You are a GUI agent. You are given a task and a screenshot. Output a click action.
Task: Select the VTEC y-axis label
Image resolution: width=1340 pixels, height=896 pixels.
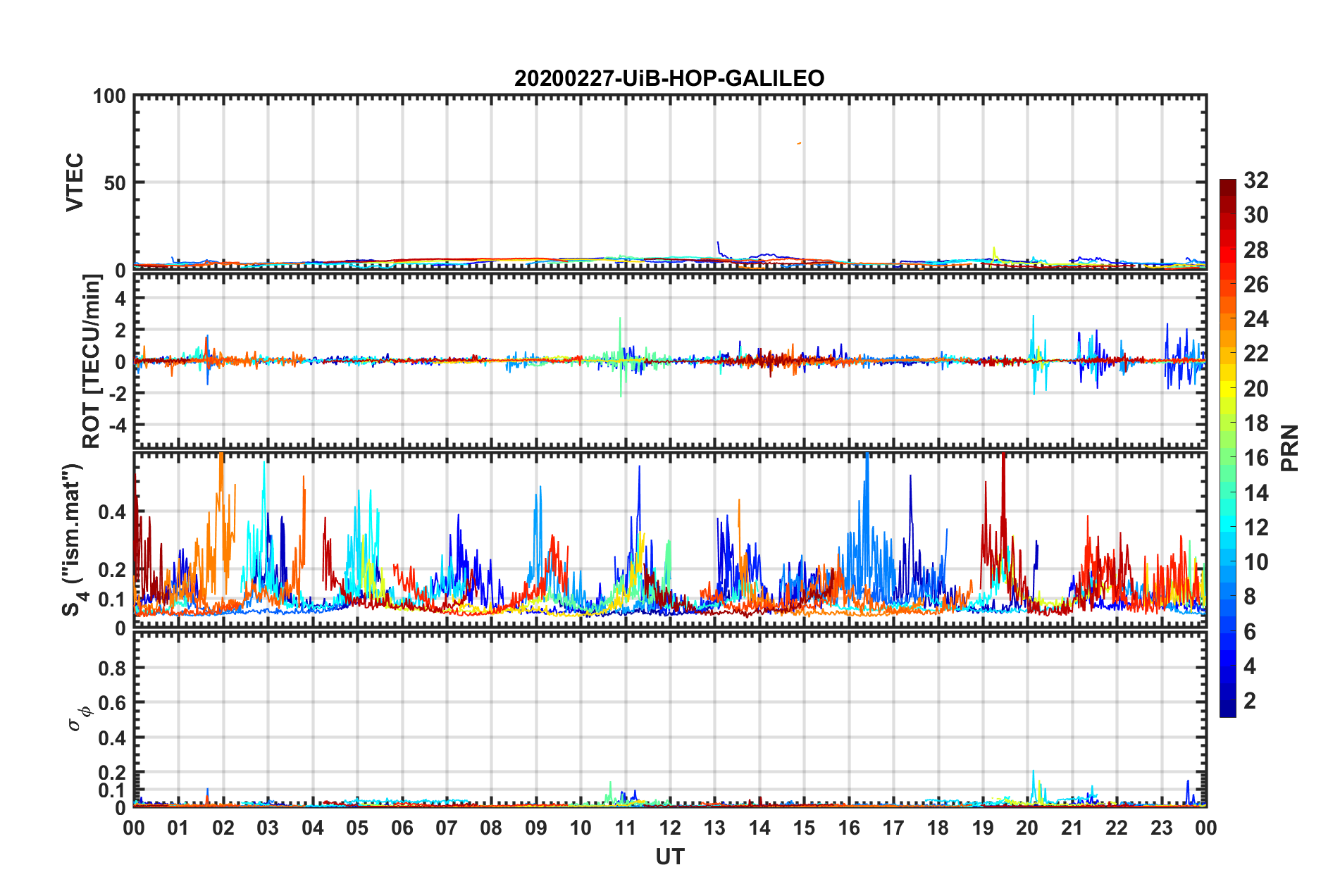[75, 182]
